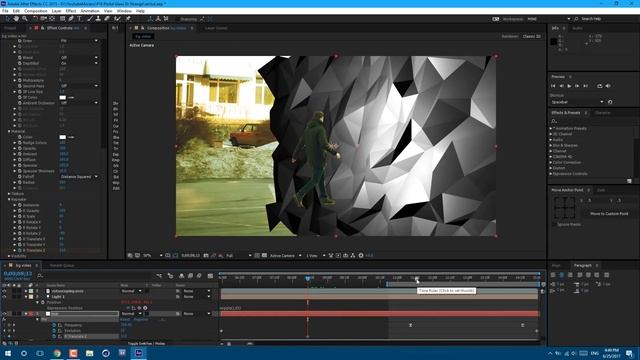The width and height of the screenshot is (640, 360).
Task: Open the Composition menu
Action: (36, 11)
